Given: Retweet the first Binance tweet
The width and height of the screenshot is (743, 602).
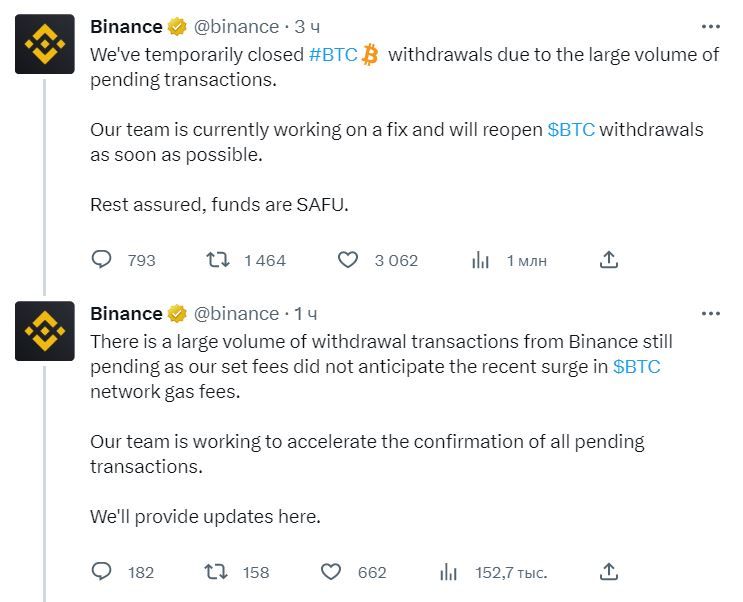Looking at the screenshot, I should [218, 260].
